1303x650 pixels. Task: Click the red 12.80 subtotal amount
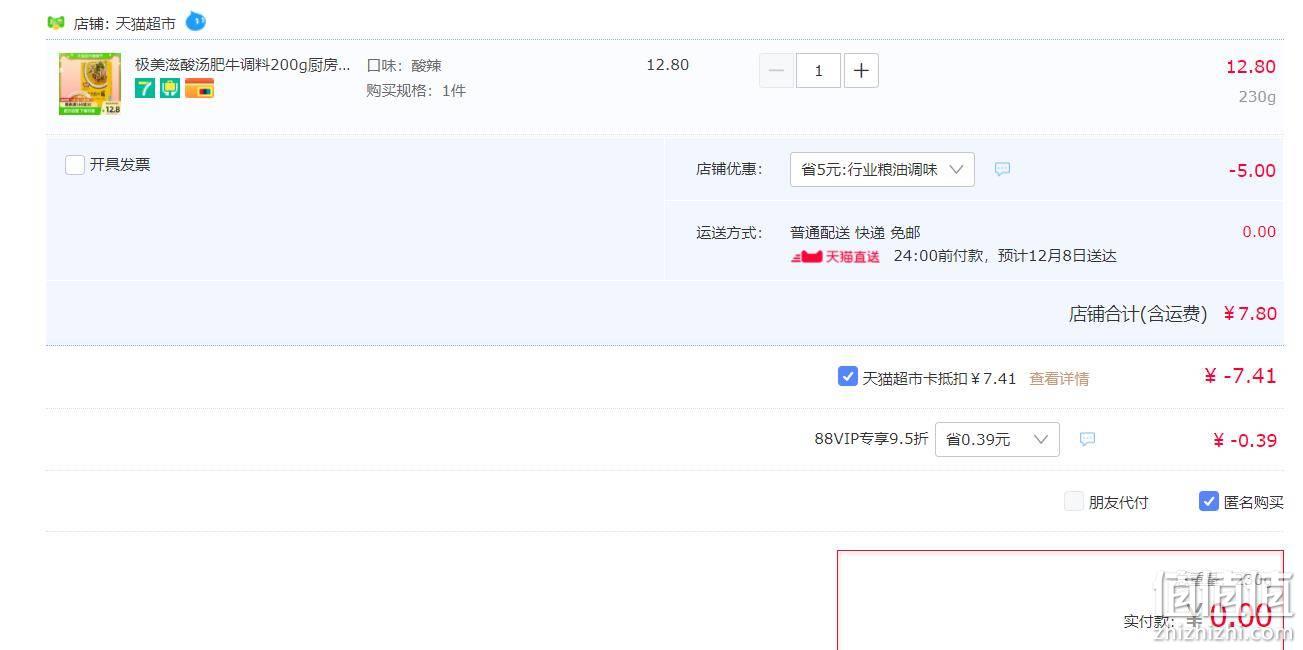point(1251,67)
